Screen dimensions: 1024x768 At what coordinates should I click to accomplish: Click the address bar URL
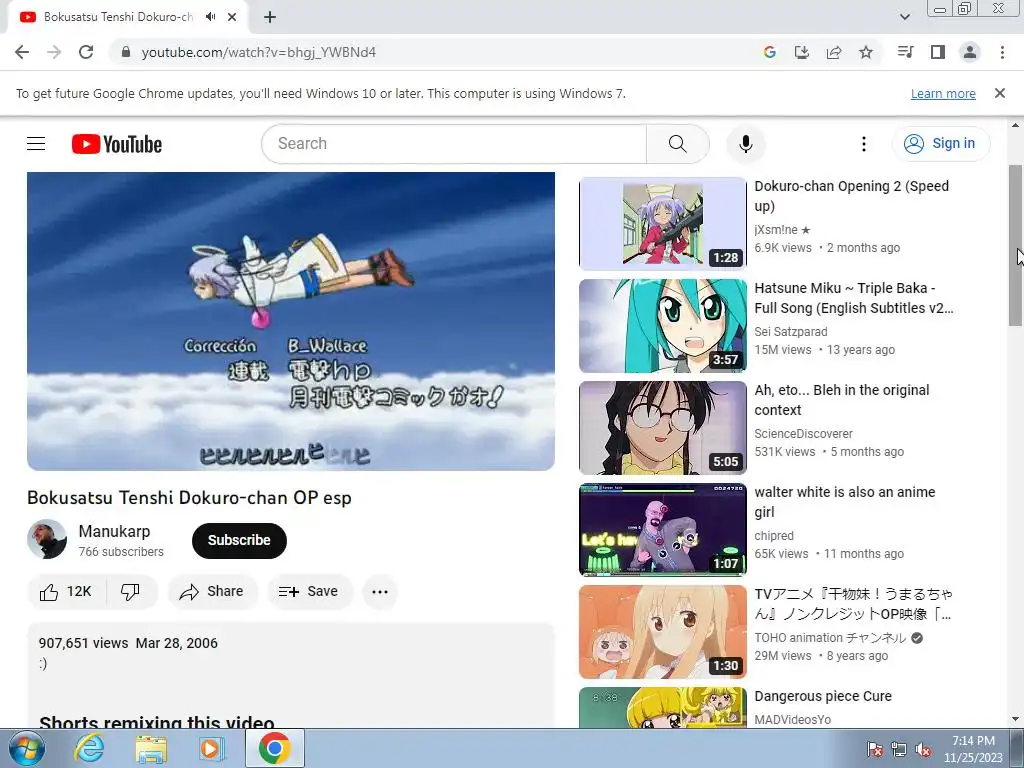click(259, 52)
